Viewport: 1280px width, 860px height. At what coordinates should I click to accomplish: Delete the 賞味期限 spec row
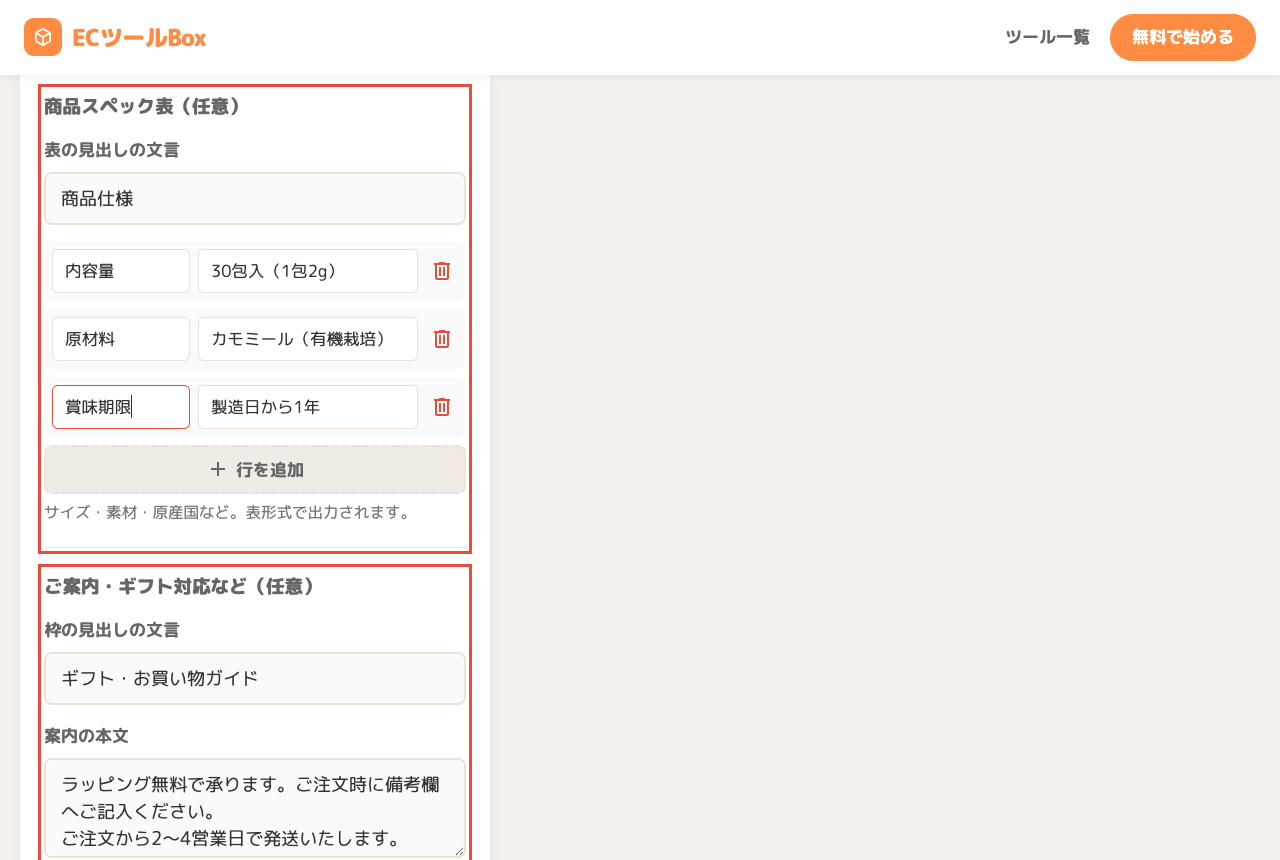pos(442,407)
